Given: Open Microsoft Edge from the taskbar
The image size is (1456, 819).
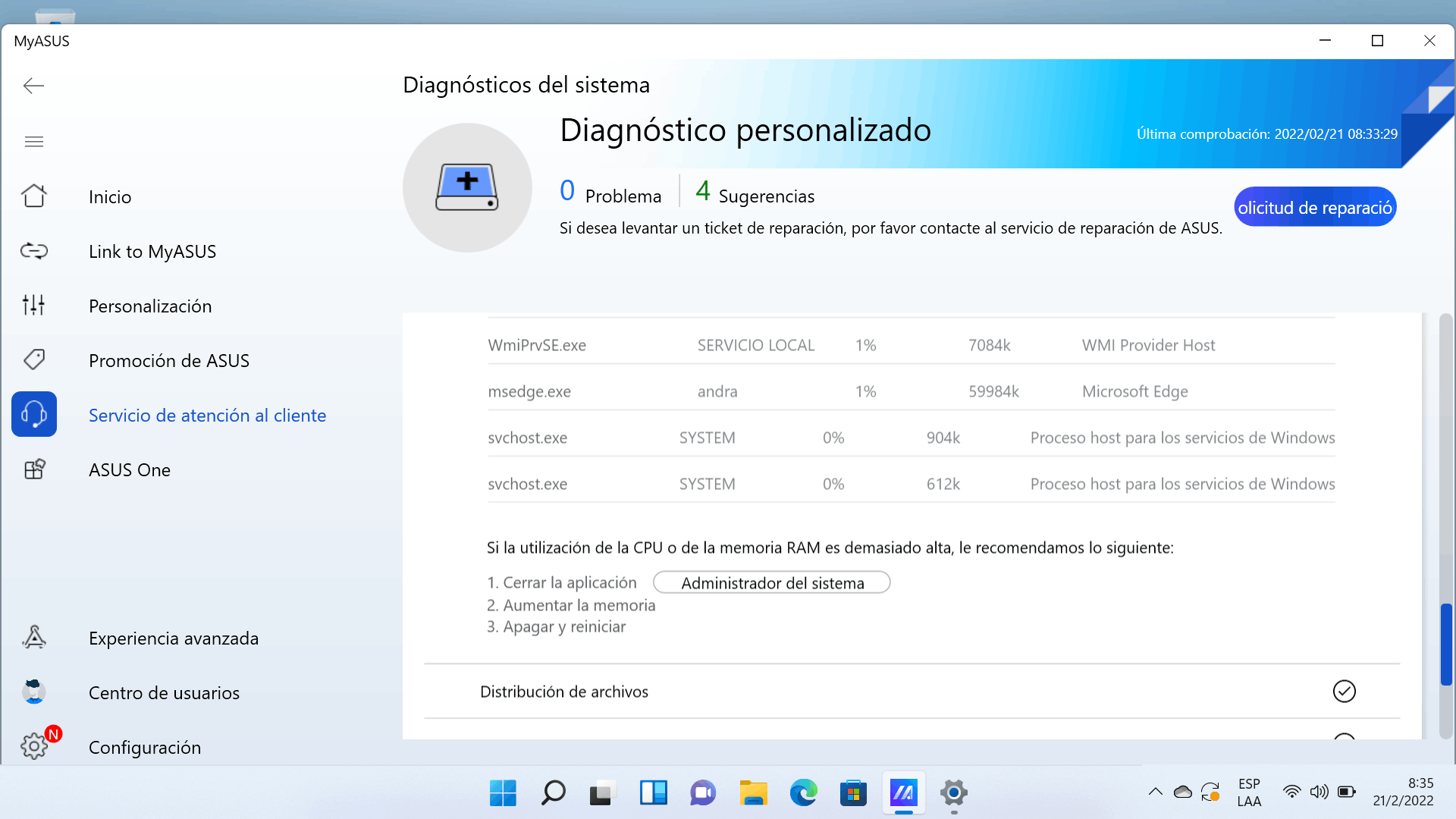Looking at the screenshot, I should tap(803, 793).
